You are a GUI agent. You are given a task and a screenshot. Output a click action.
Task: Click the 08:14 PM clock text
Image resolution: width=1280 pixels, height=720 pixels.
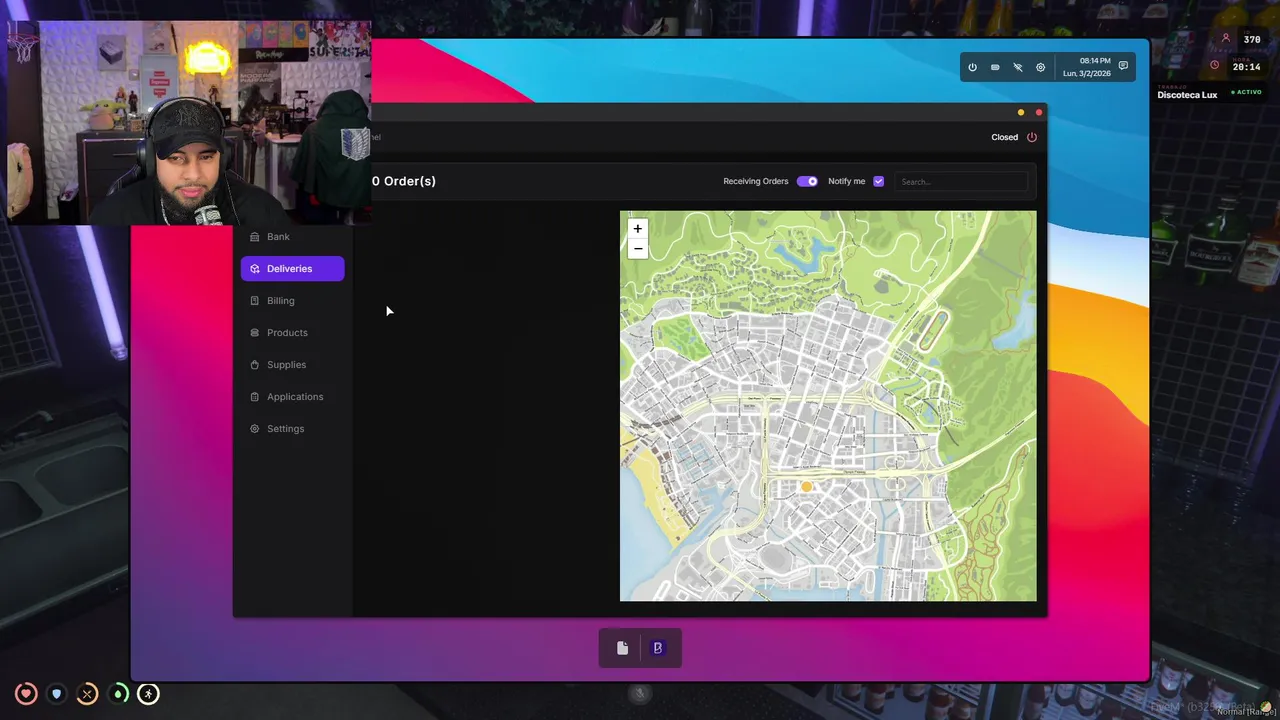[1094, 61]
